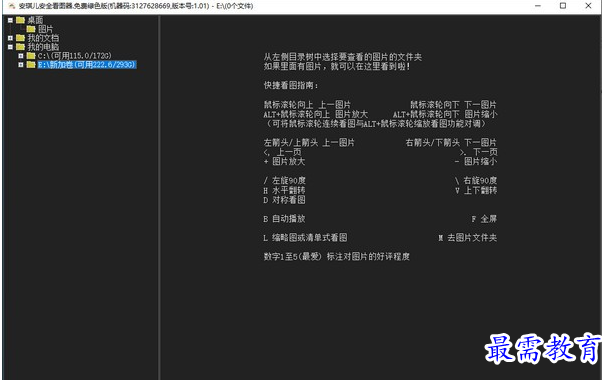609x380 pixels.
Task: Click the E:\新加卷 drive folder icon
Action: point(31,64)
